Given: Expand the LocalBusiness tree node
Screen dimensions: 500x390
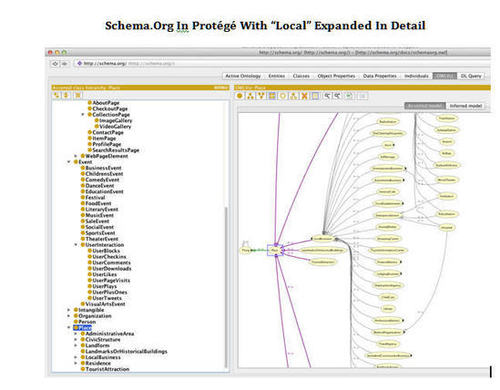Looking at the screenshot, I should tap(76, 357).
